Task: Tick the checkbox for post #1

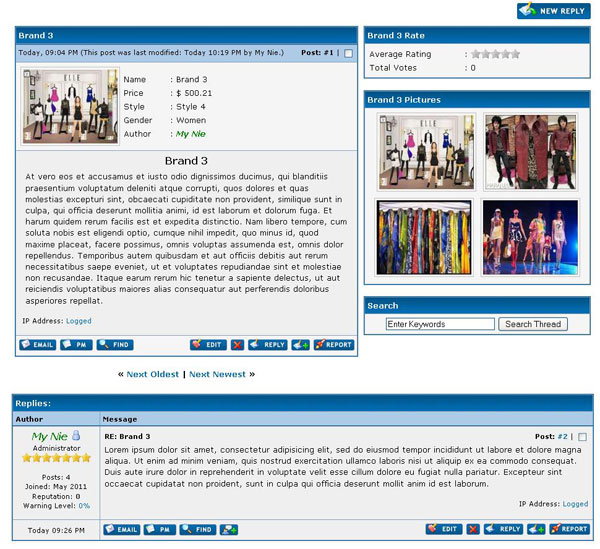Action: pos(348,54)
